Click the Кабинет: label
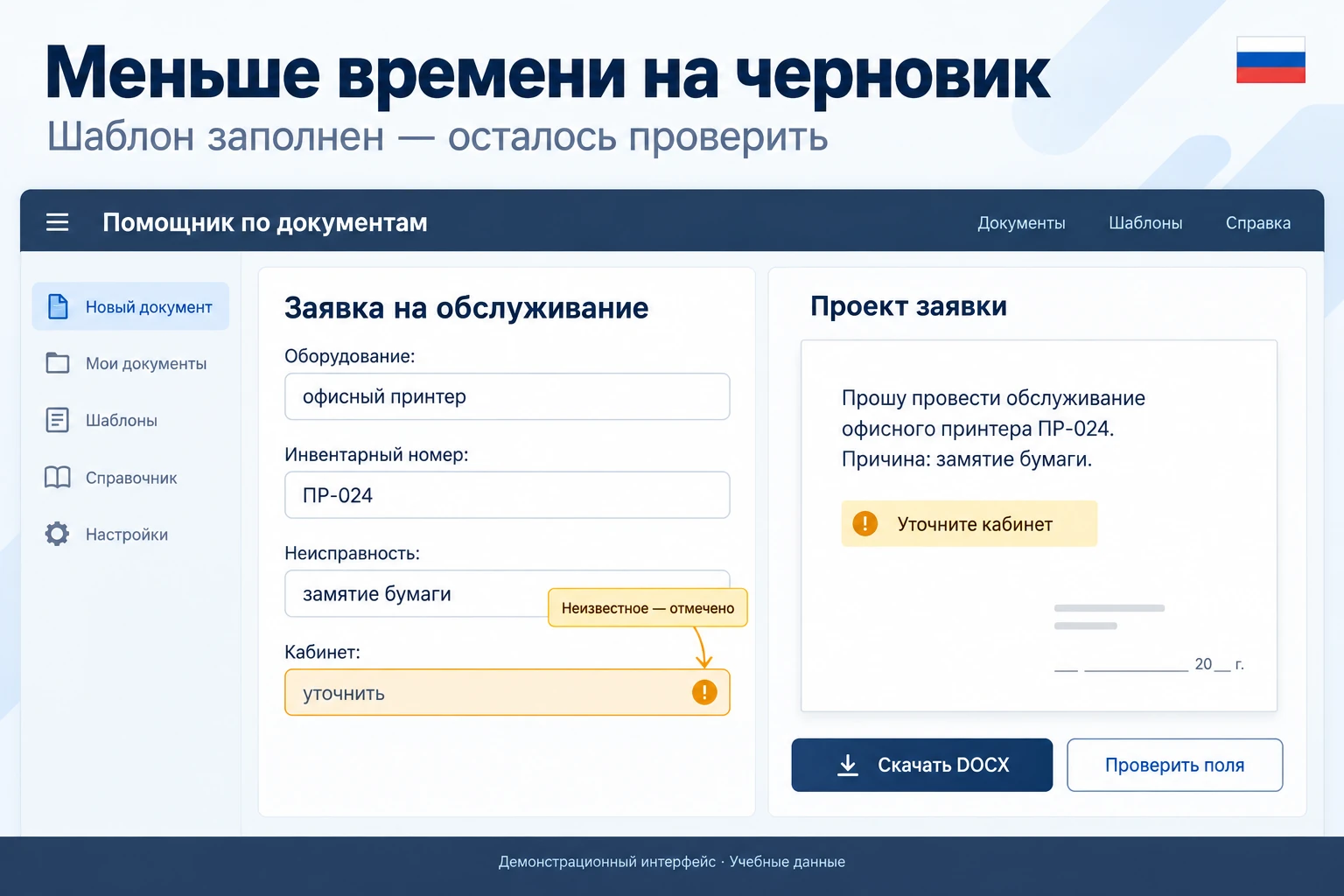The width and height of the screenshot is (1344, 896). coord(322,652)
